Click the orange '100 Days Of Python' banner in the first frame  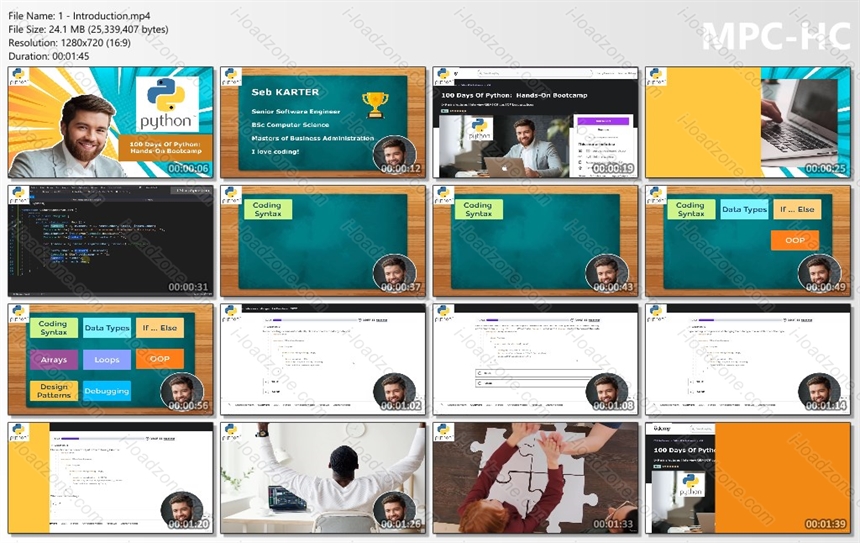coord(166,147)
